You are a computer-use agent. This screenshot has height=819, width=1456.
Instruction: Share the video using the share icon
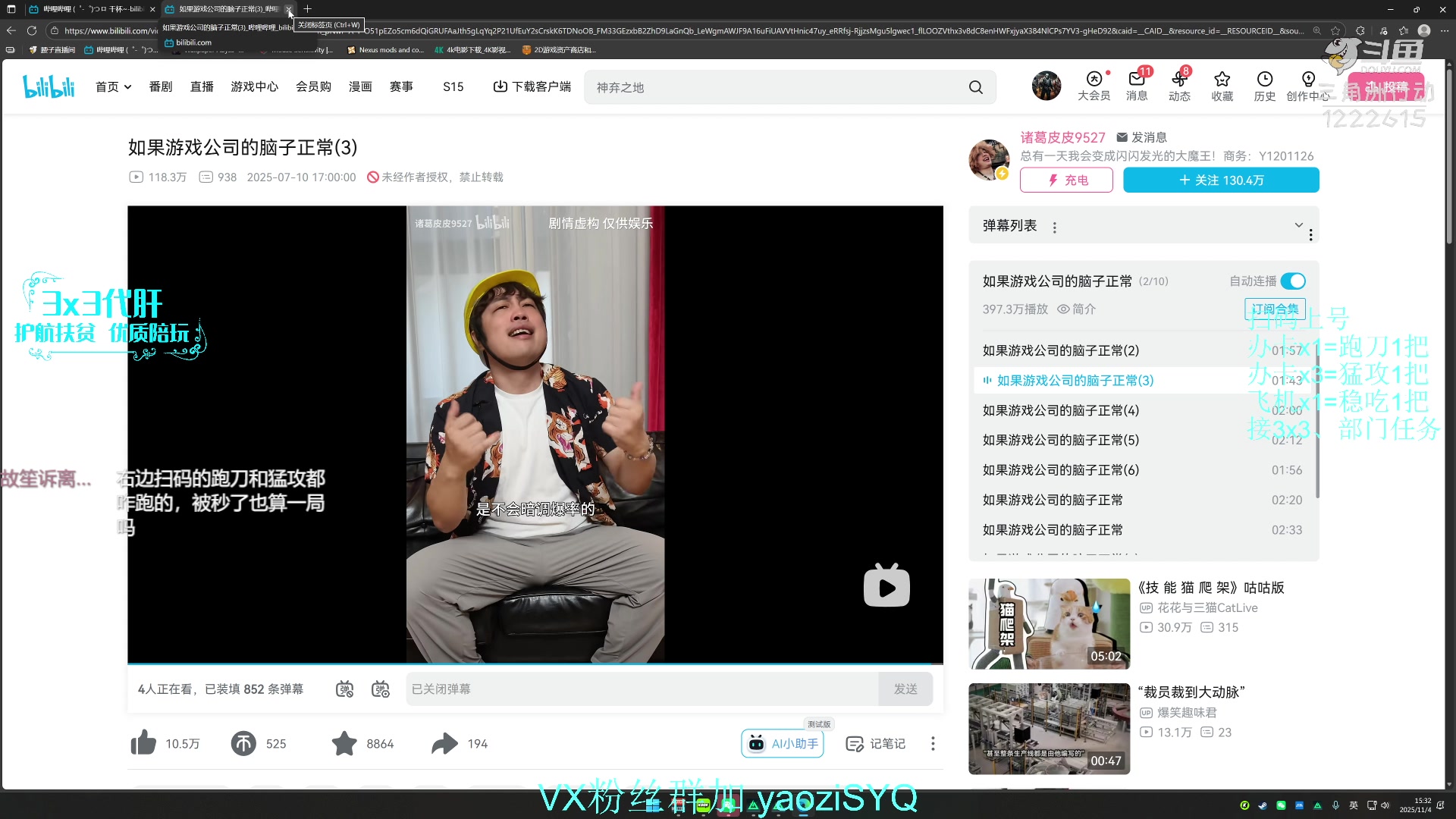[x=444, y=743]
